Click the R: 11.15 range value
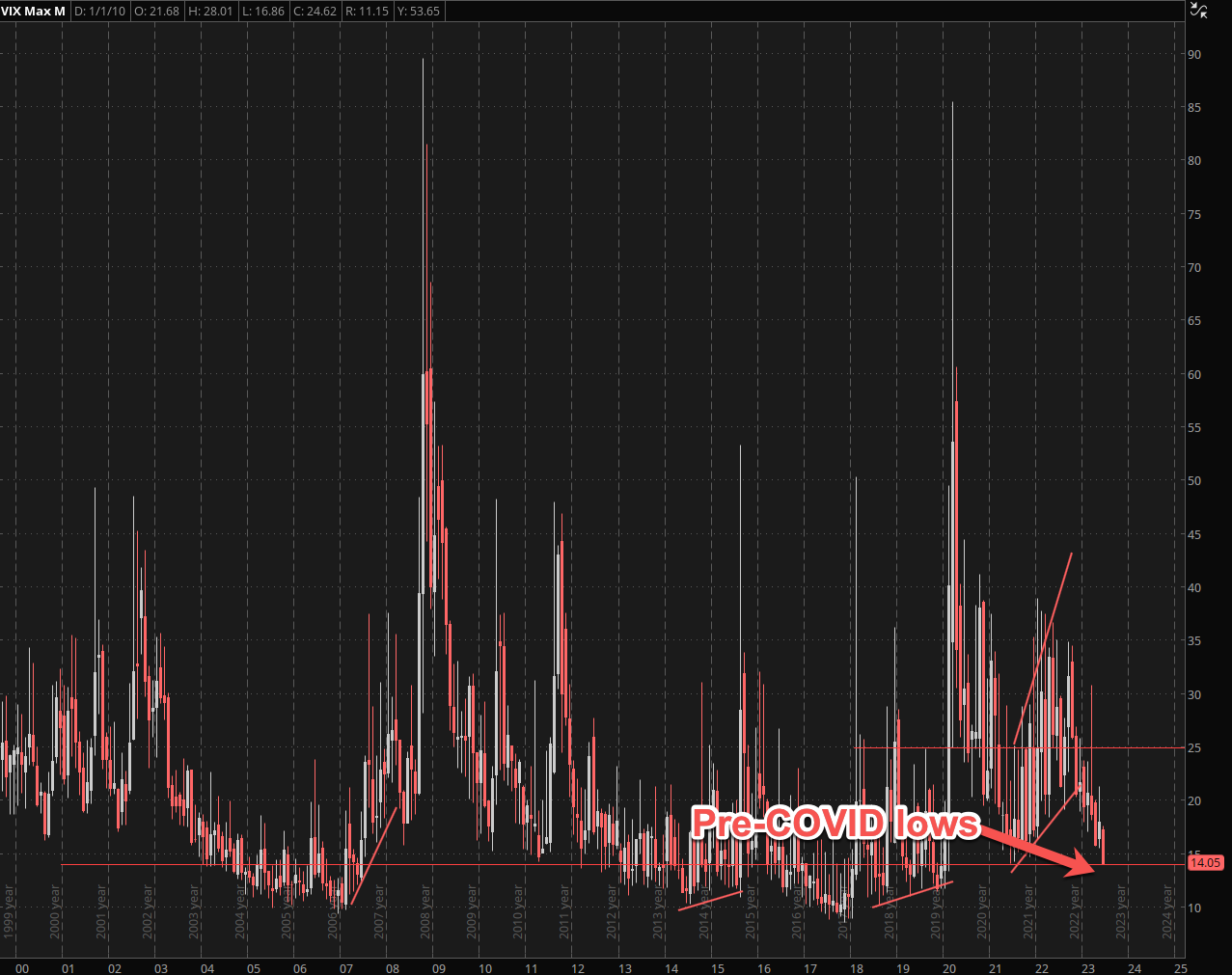This screenshot has width=1232, height=975. [x=368, y=12]
